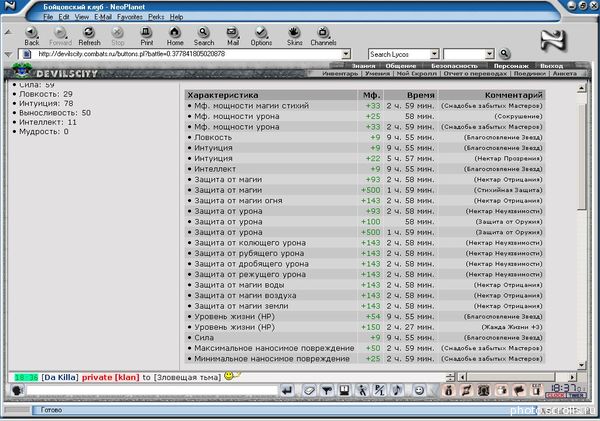Open the smiley picker icon

[419, 390]
